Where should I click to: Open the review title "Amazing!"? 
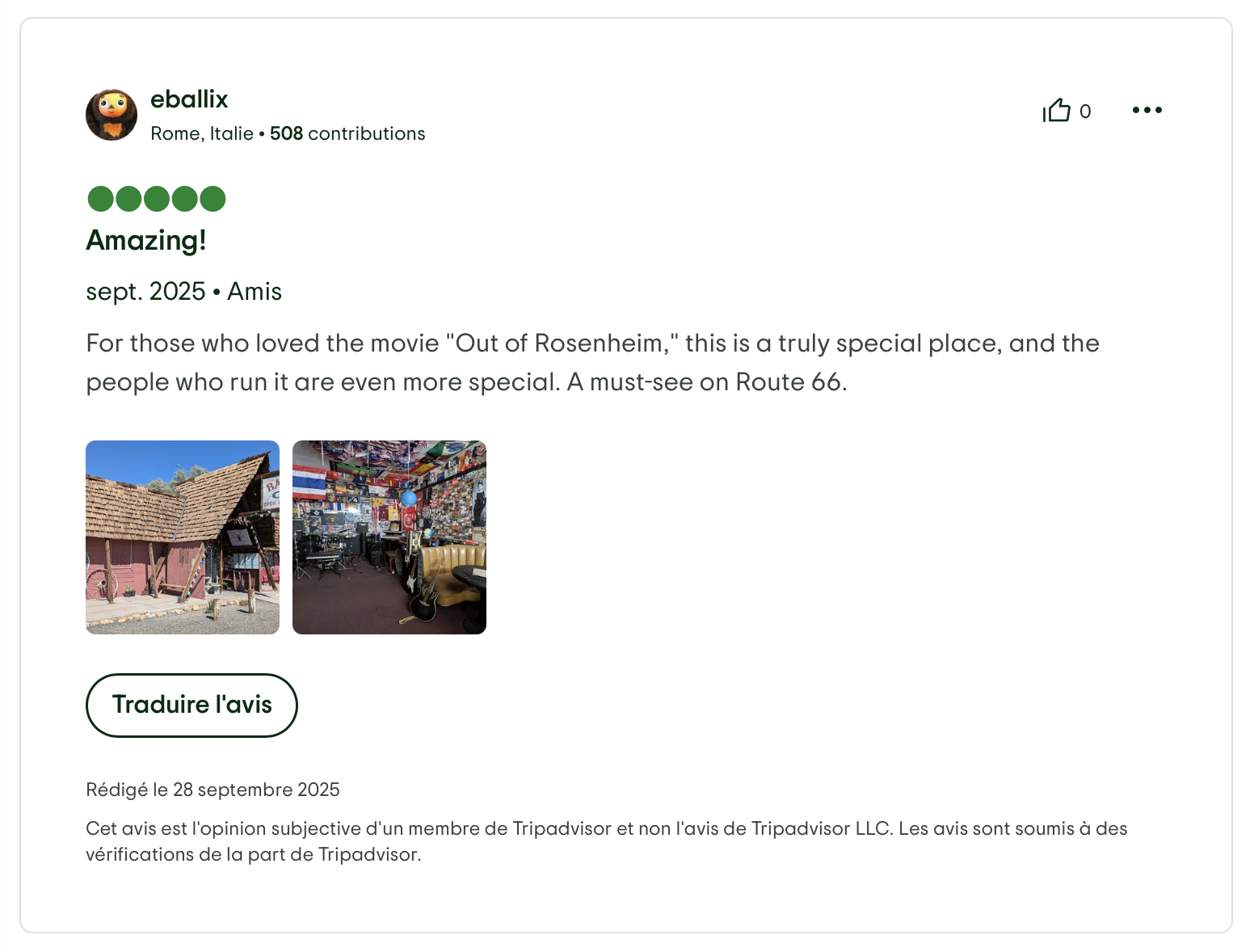146,241
